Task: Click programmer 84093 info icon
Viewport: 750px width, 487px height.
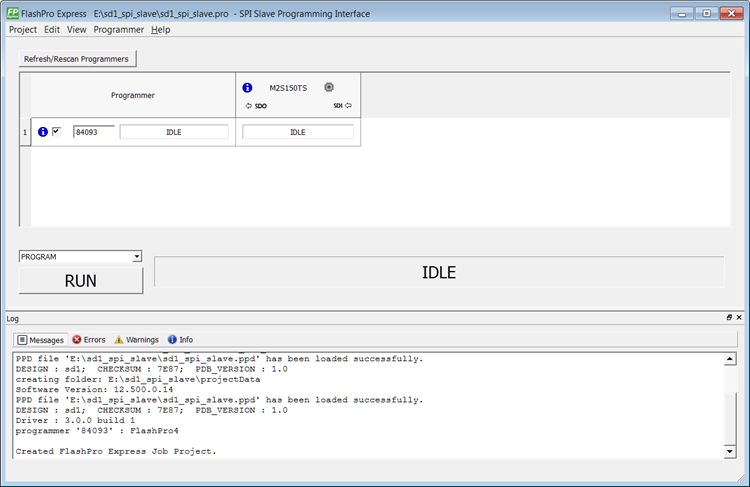Action: click(x=43, y=132)
